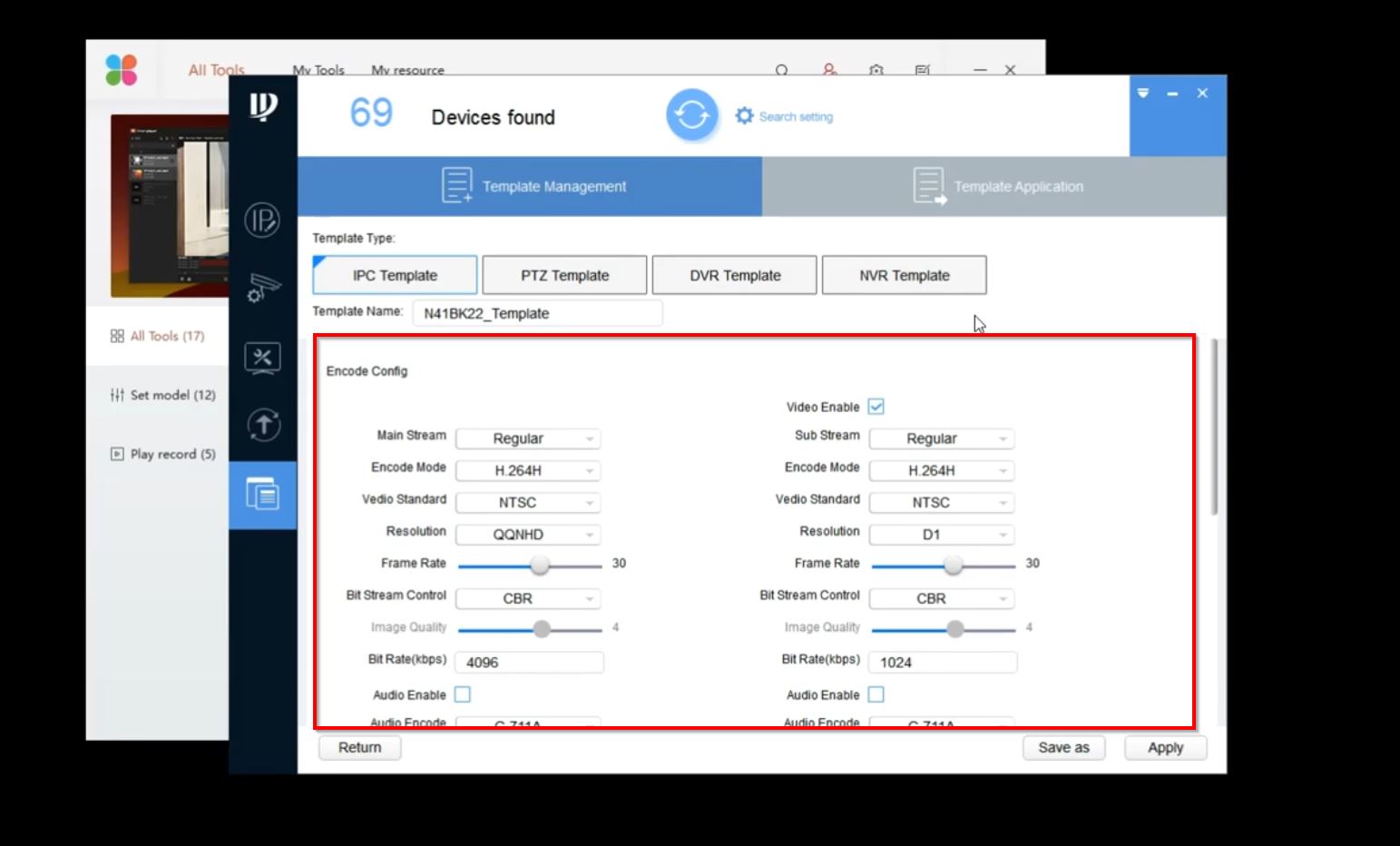Select the DVR Template type

735,275
